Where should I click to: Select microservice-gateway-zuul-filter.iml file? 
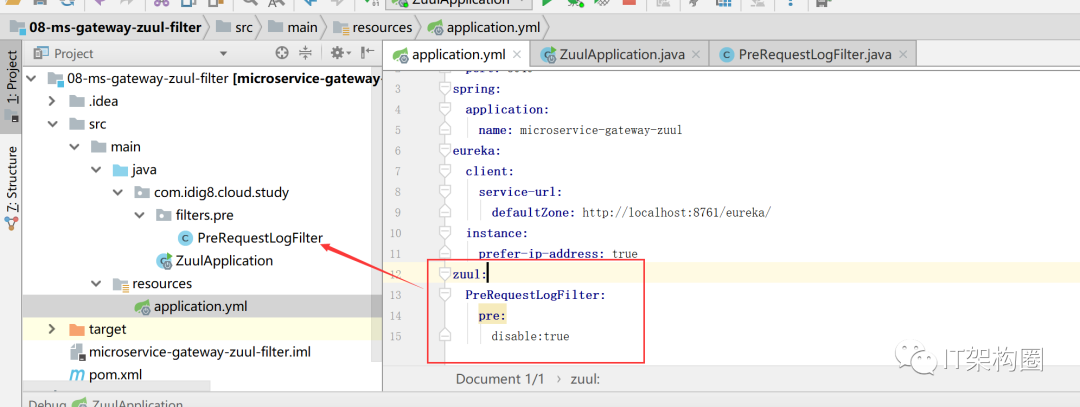(200, 352)
